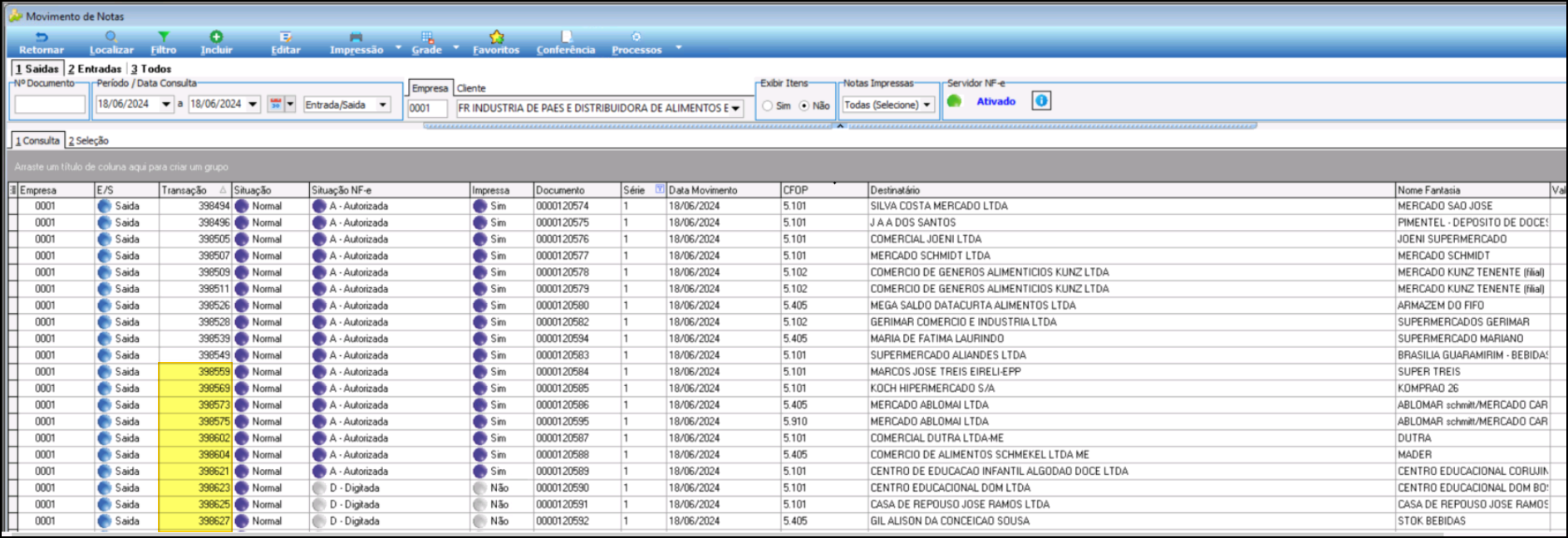Sort by Nome Fantasia column header
The height and width of the screenshot is (538, 1568).
(x=1472, y=190)
